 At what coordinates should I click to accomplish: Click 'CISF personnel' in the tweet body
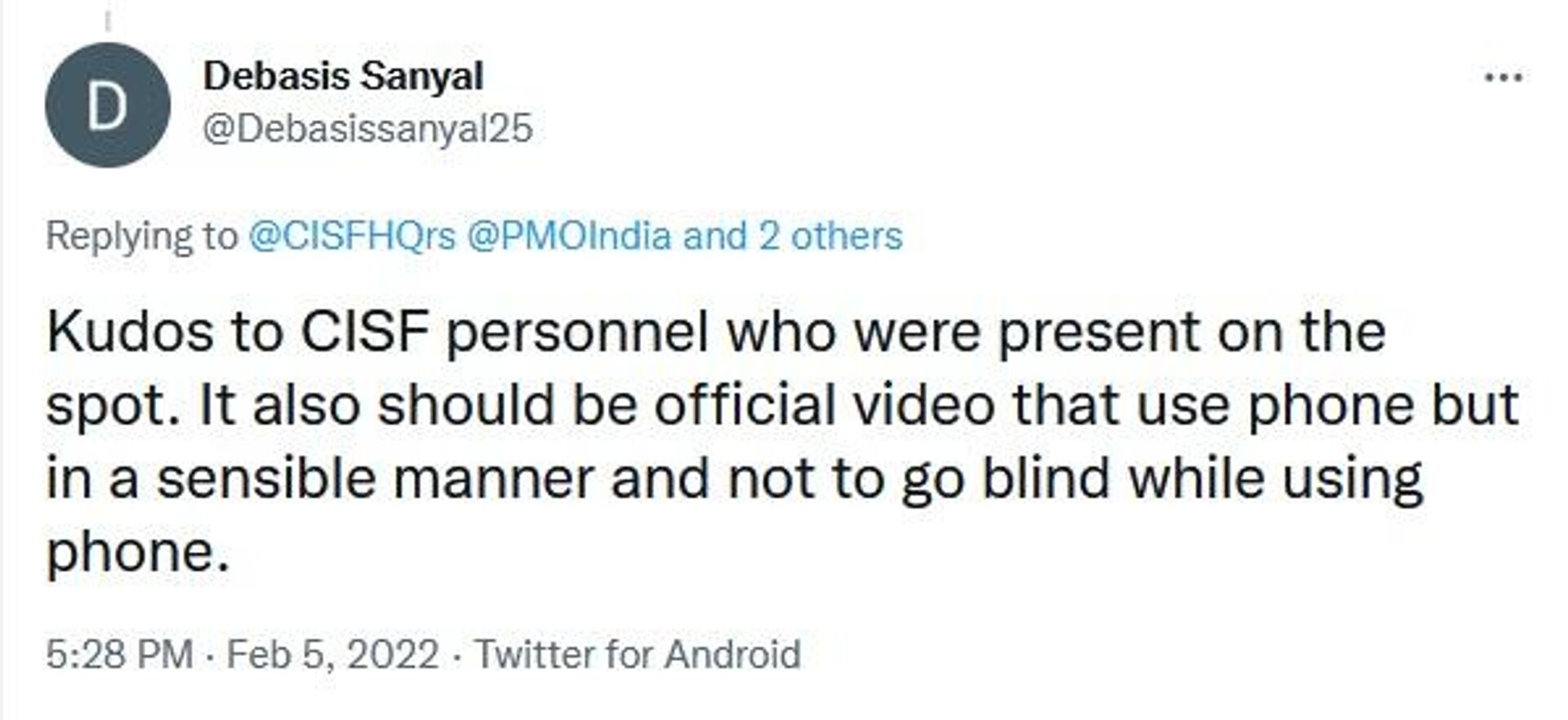coord(504,332)
